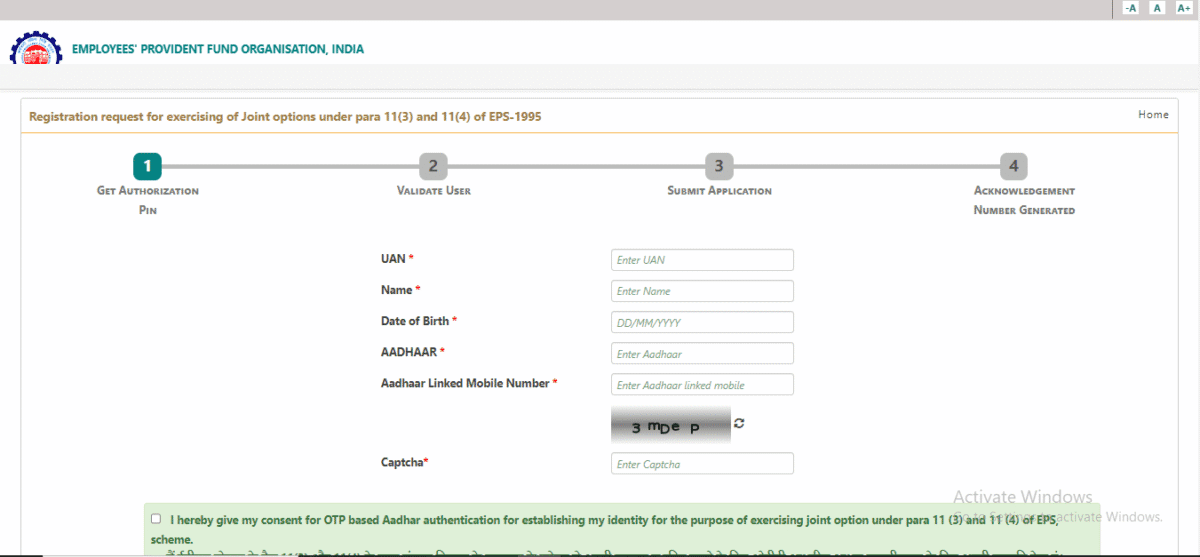This screenshot has width=1200, height=557.
Task: Select step 4 Acknowledgement Number Generated
Action: (1013, 166)
